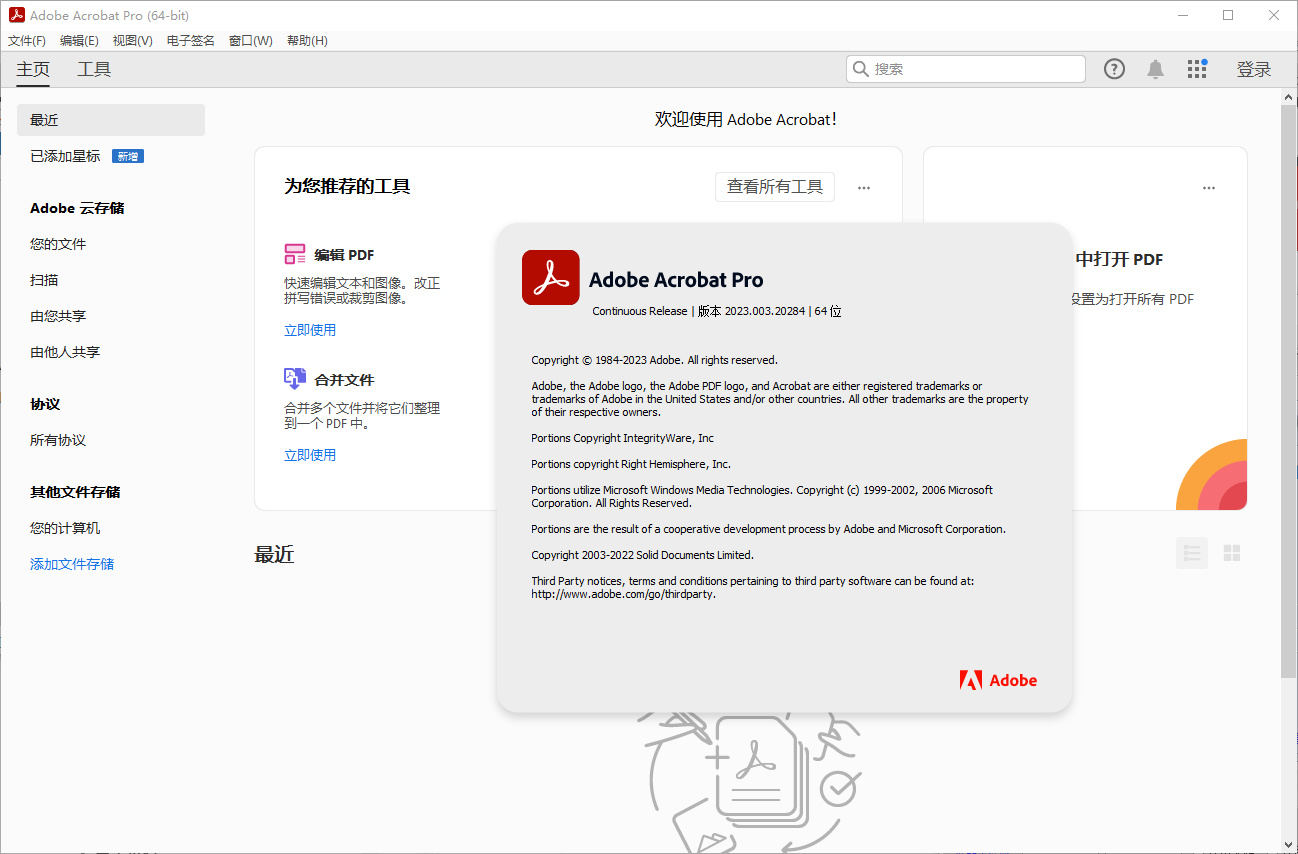Select 已添加星标 in the sidebar
Image resolution: width=1298 pixels, height=854 pixels.
coord(65,156)
